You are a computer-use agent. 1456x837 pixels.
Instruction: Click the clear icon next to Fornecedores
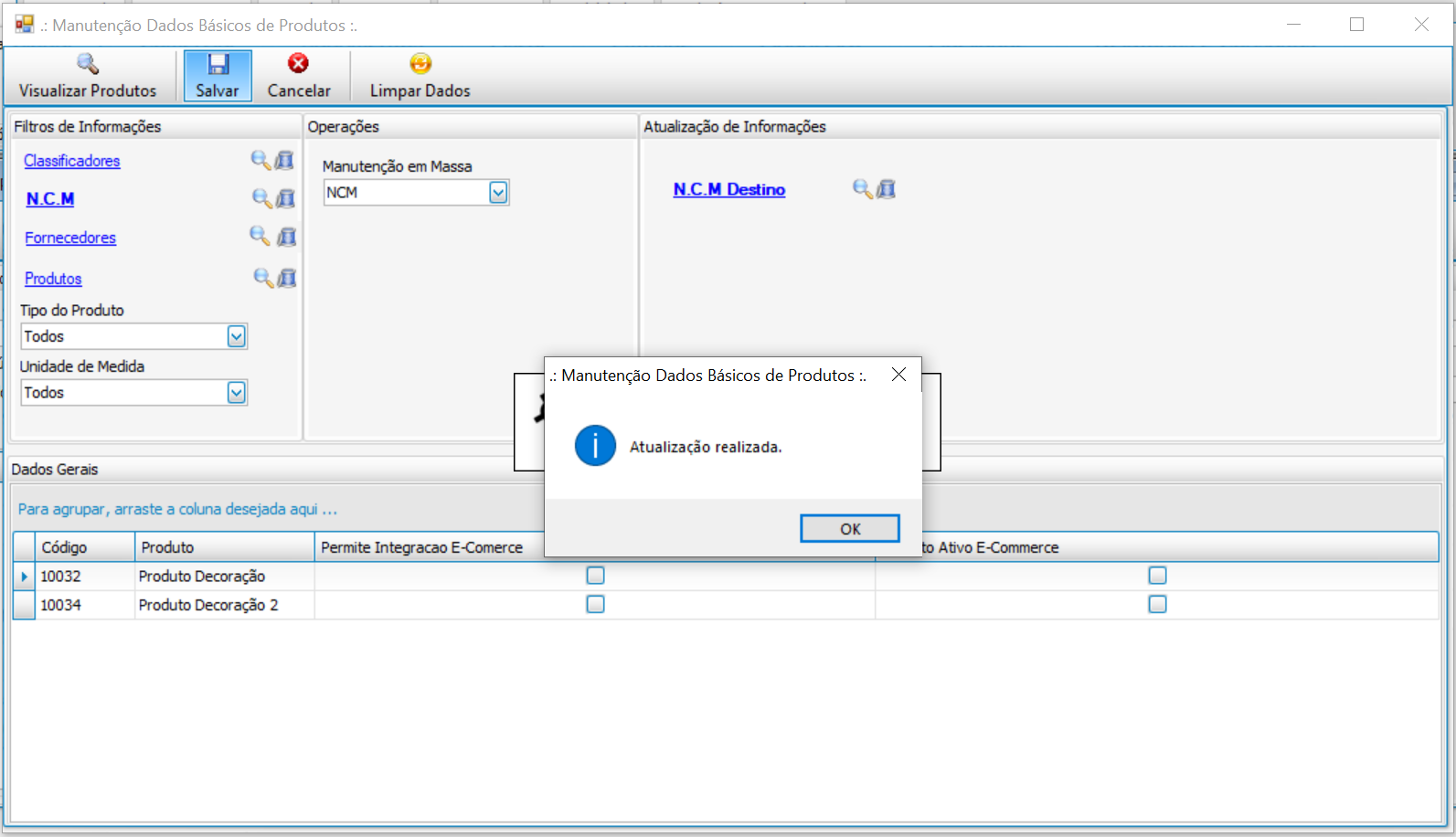point(287,237)
